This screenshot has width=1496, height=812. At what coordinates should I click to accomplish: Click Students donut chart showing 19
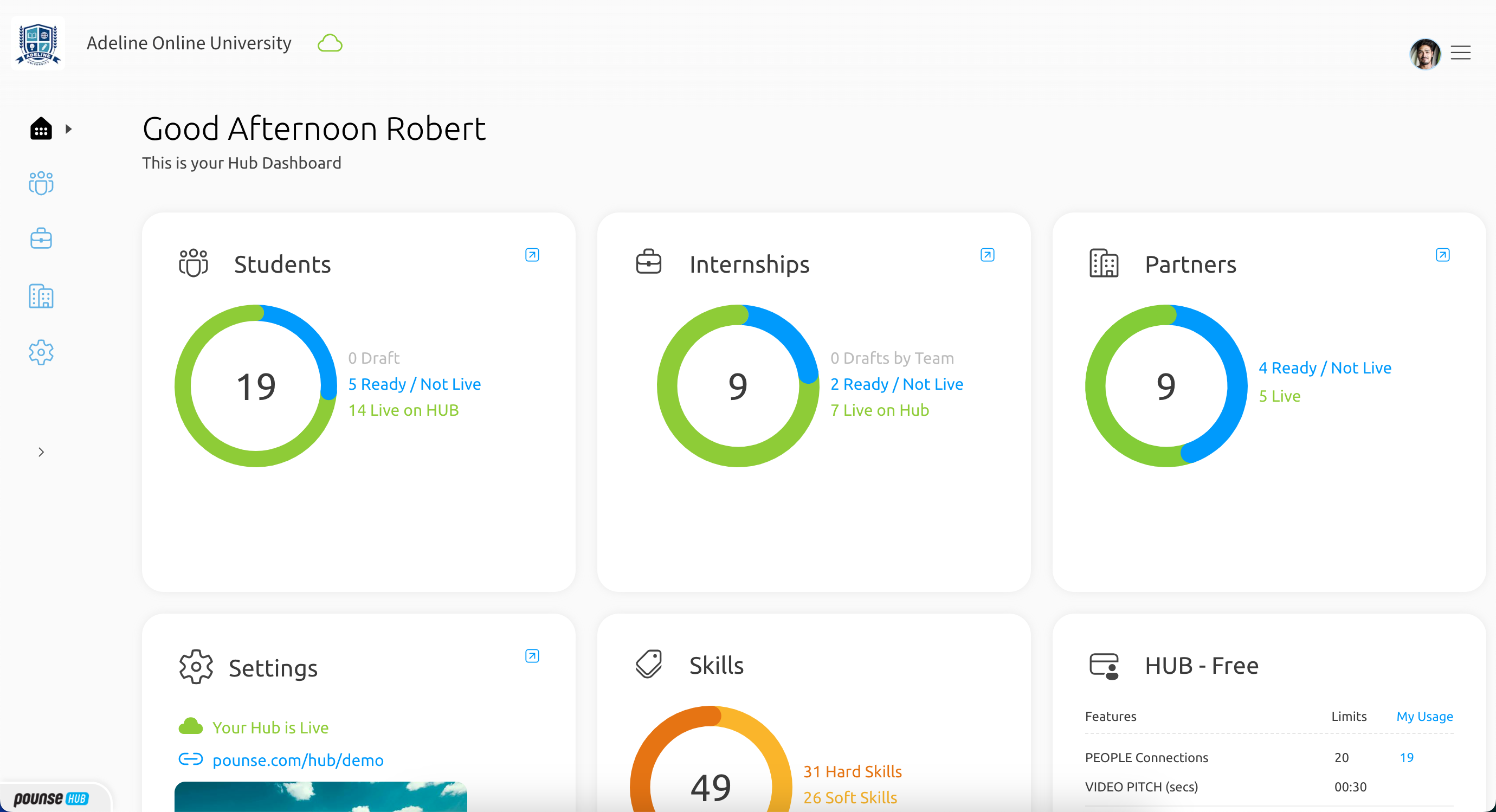(256, 385)
